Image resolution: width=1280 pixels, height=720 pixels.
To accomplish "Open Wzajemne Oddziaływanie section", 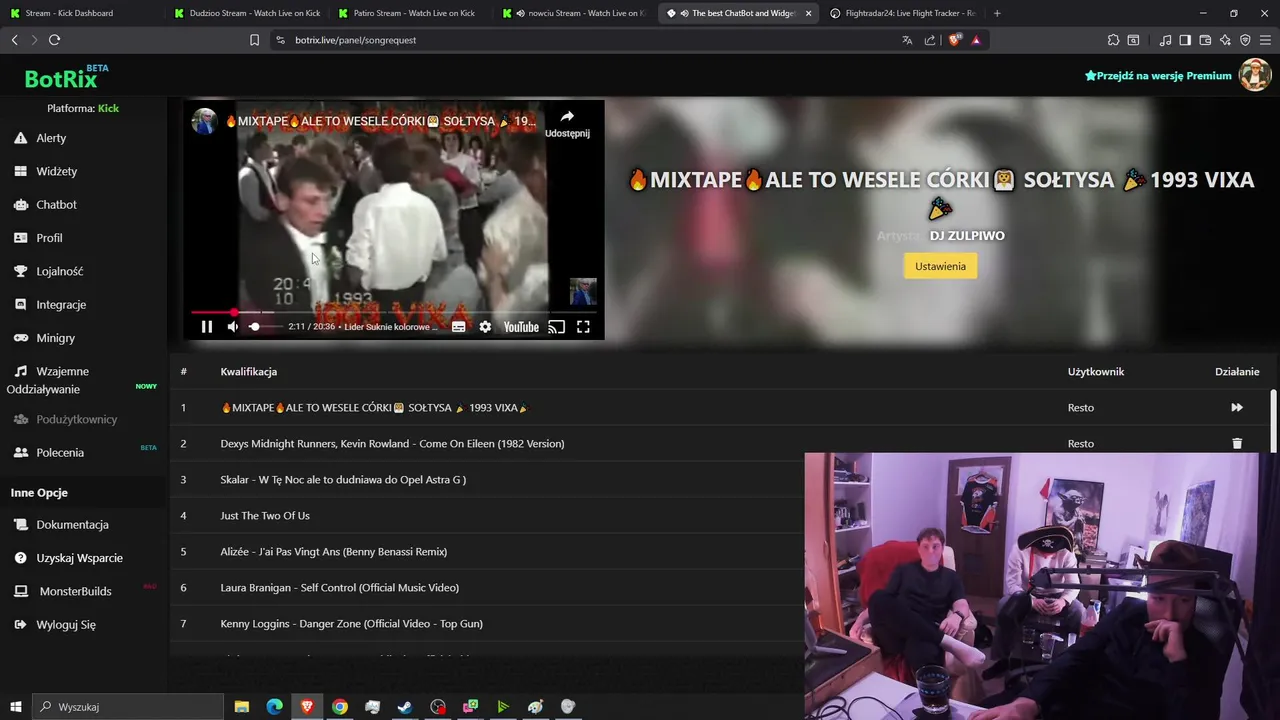I will tap(50, 380).
